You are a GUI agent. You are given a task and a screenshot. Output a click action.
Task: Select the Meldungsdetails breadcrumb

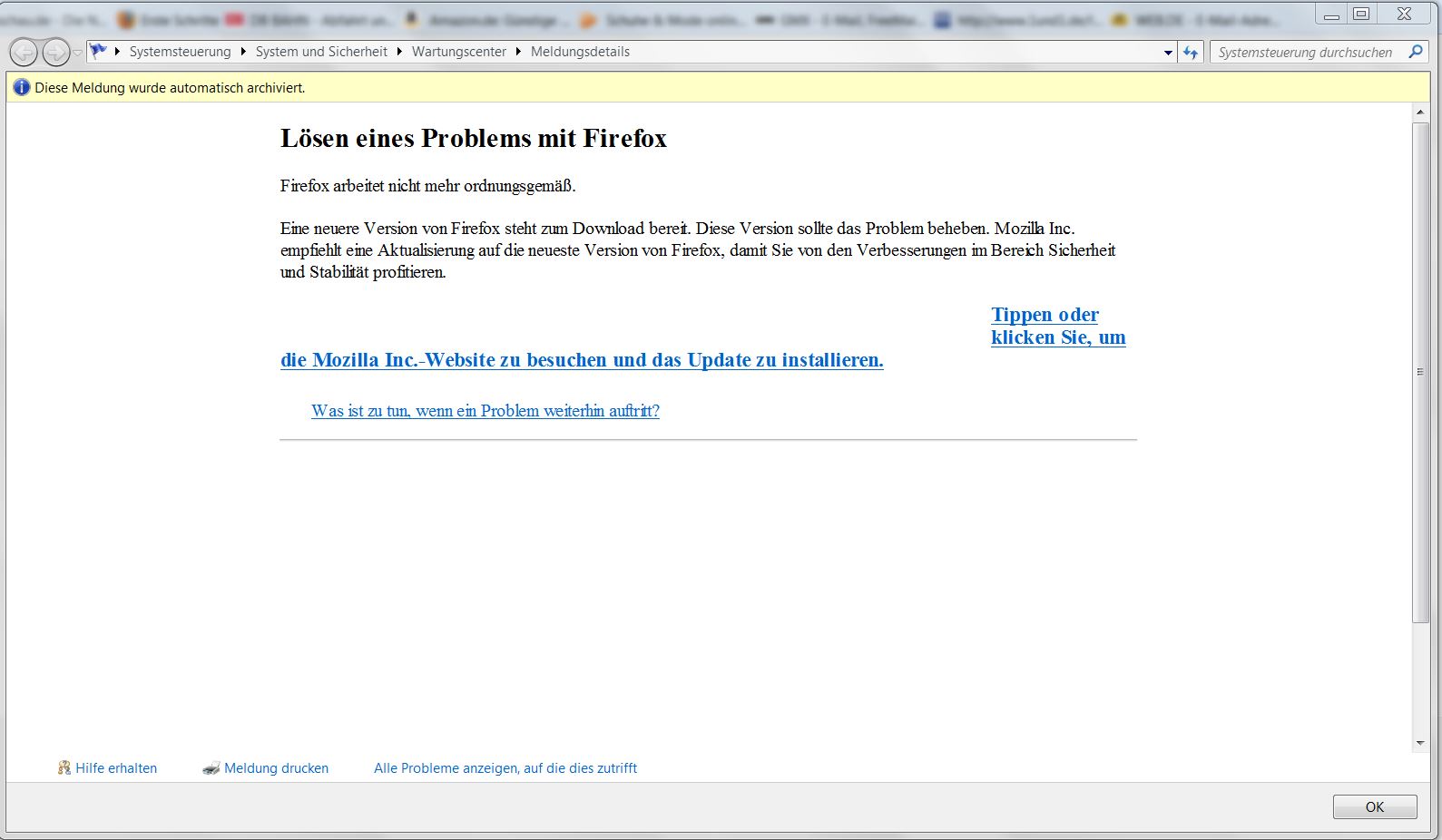tap(580, 52)
